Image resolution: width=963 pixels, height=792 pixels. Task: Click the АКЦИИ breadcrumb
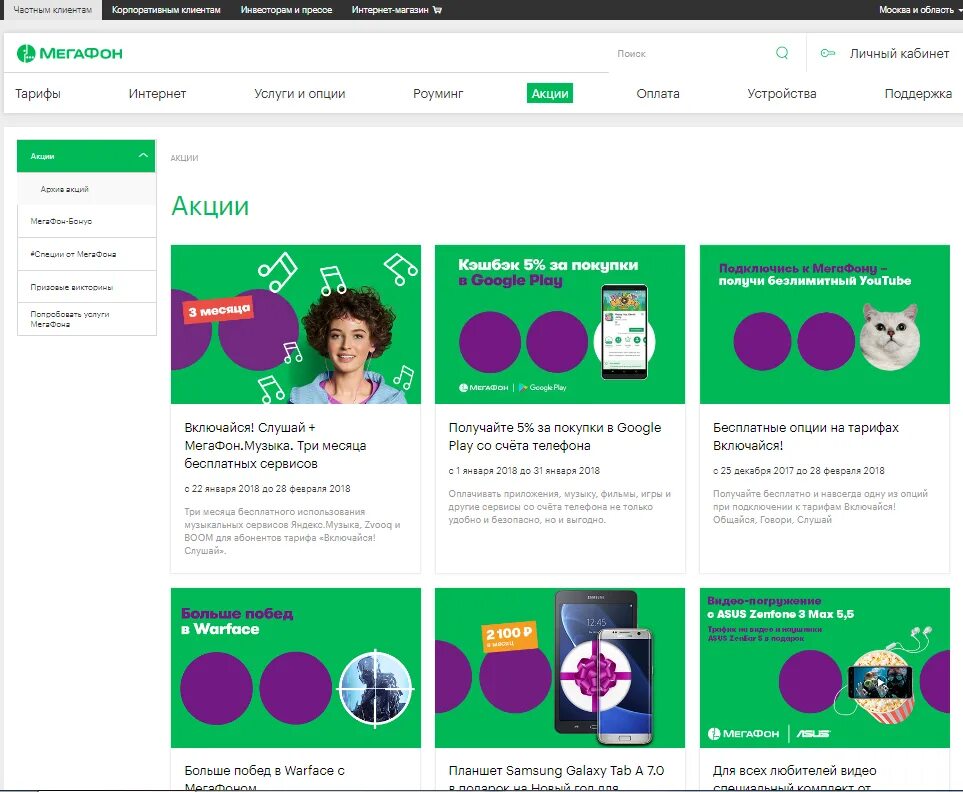click(x=184, y=158)
